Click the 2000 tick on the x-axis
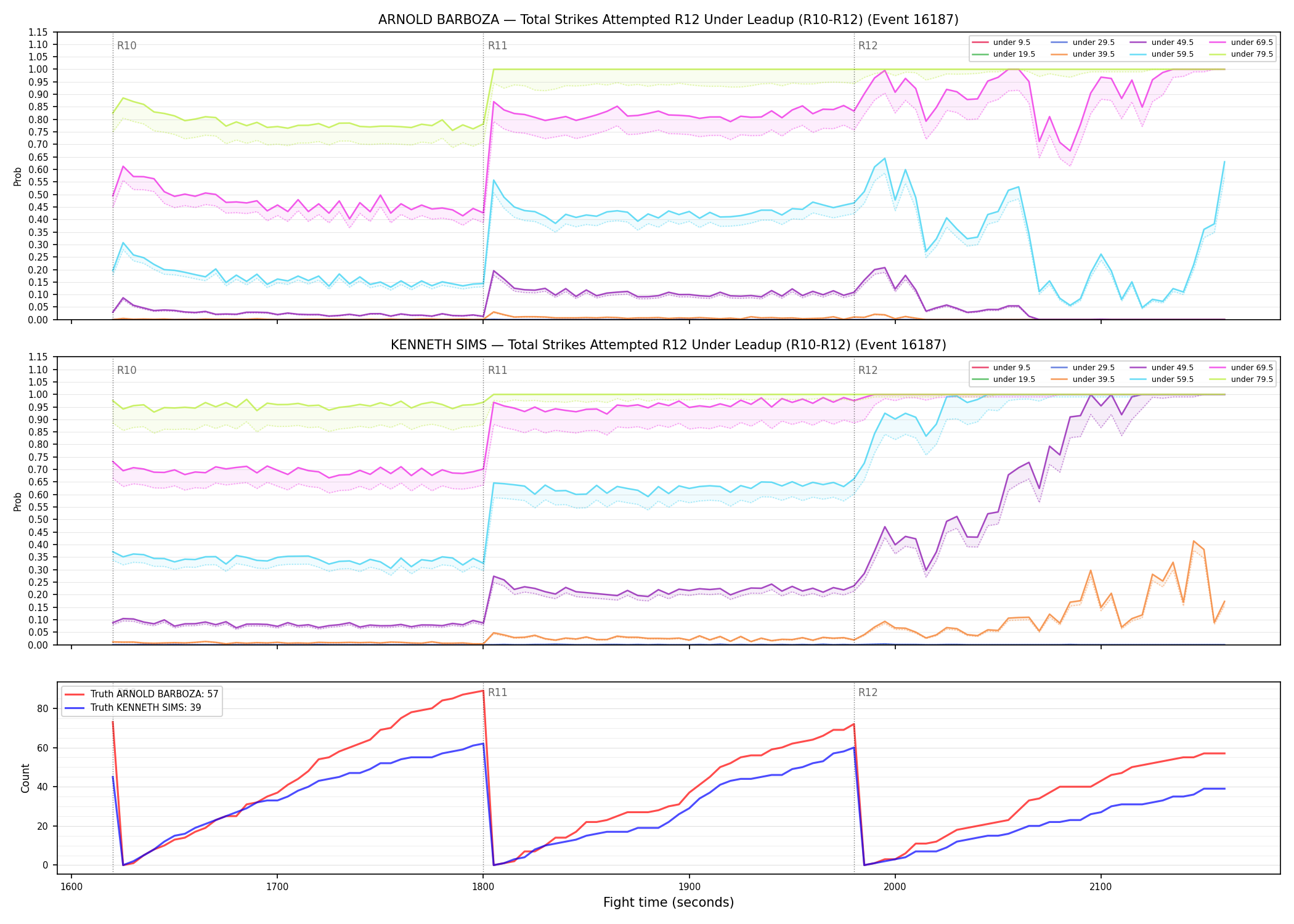This screenshot has width=1294, height=924. click(x=895, y=887)
